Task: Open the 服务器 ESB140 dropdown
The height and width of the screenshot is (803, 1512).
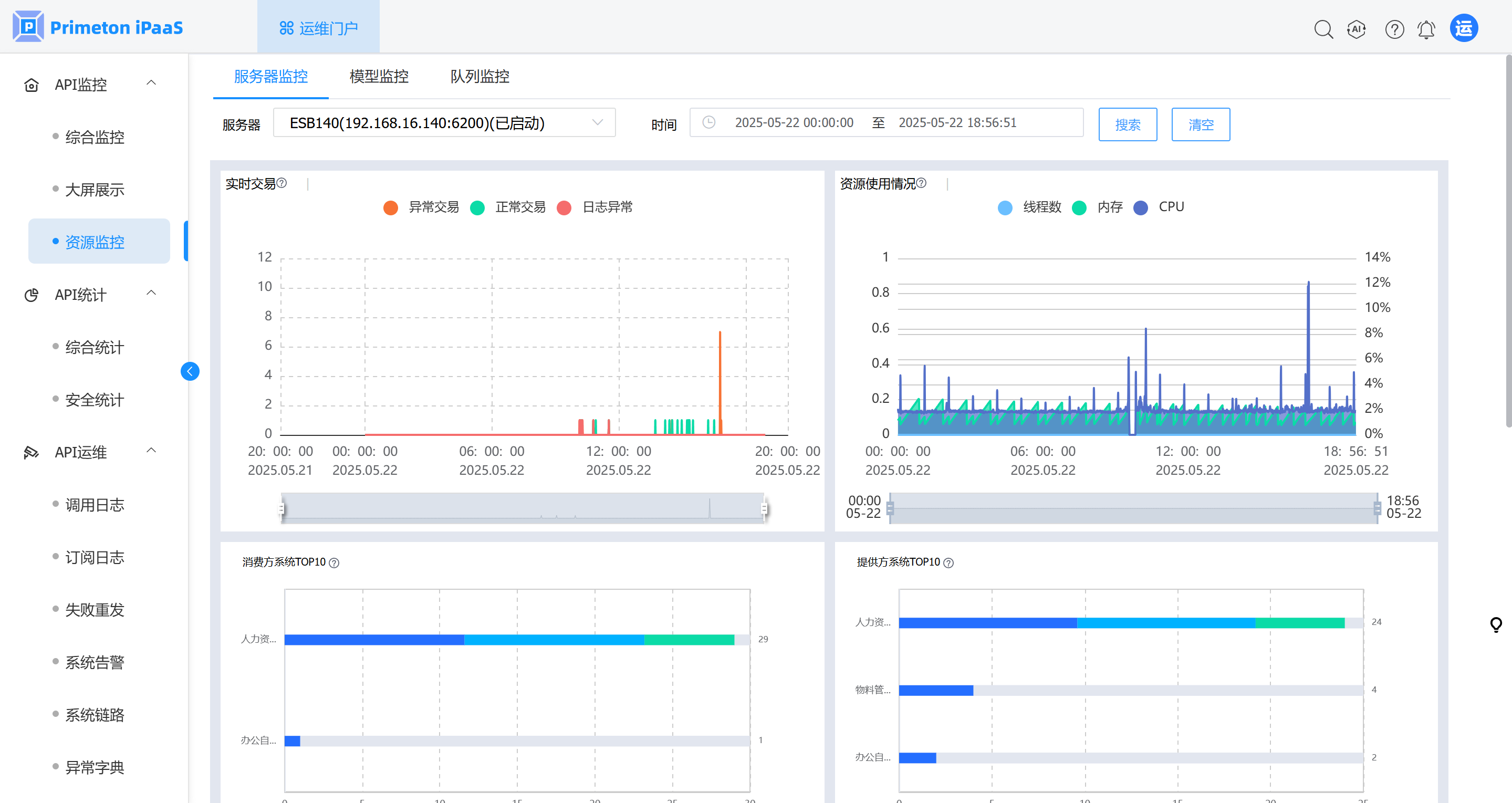Action: click(444, 123)
